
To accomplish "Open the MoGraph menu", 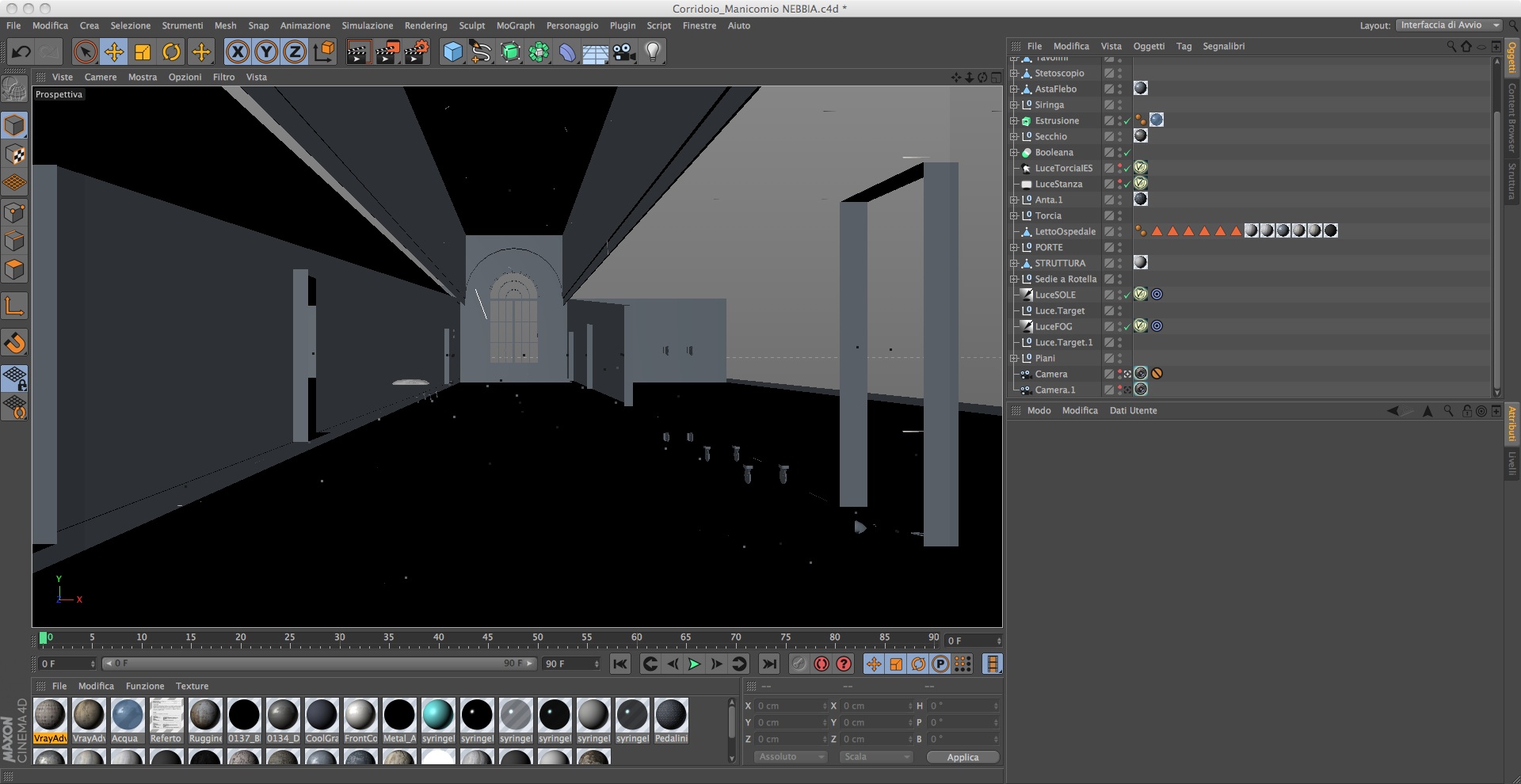I will (x=515, y=25).
